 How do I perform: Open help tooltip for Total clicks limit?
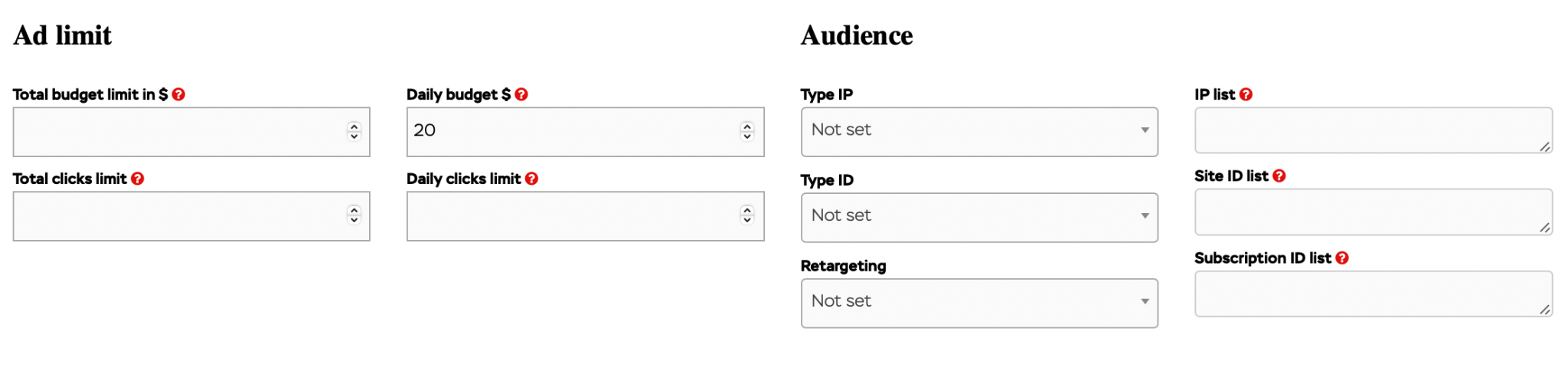click(138, 179)
